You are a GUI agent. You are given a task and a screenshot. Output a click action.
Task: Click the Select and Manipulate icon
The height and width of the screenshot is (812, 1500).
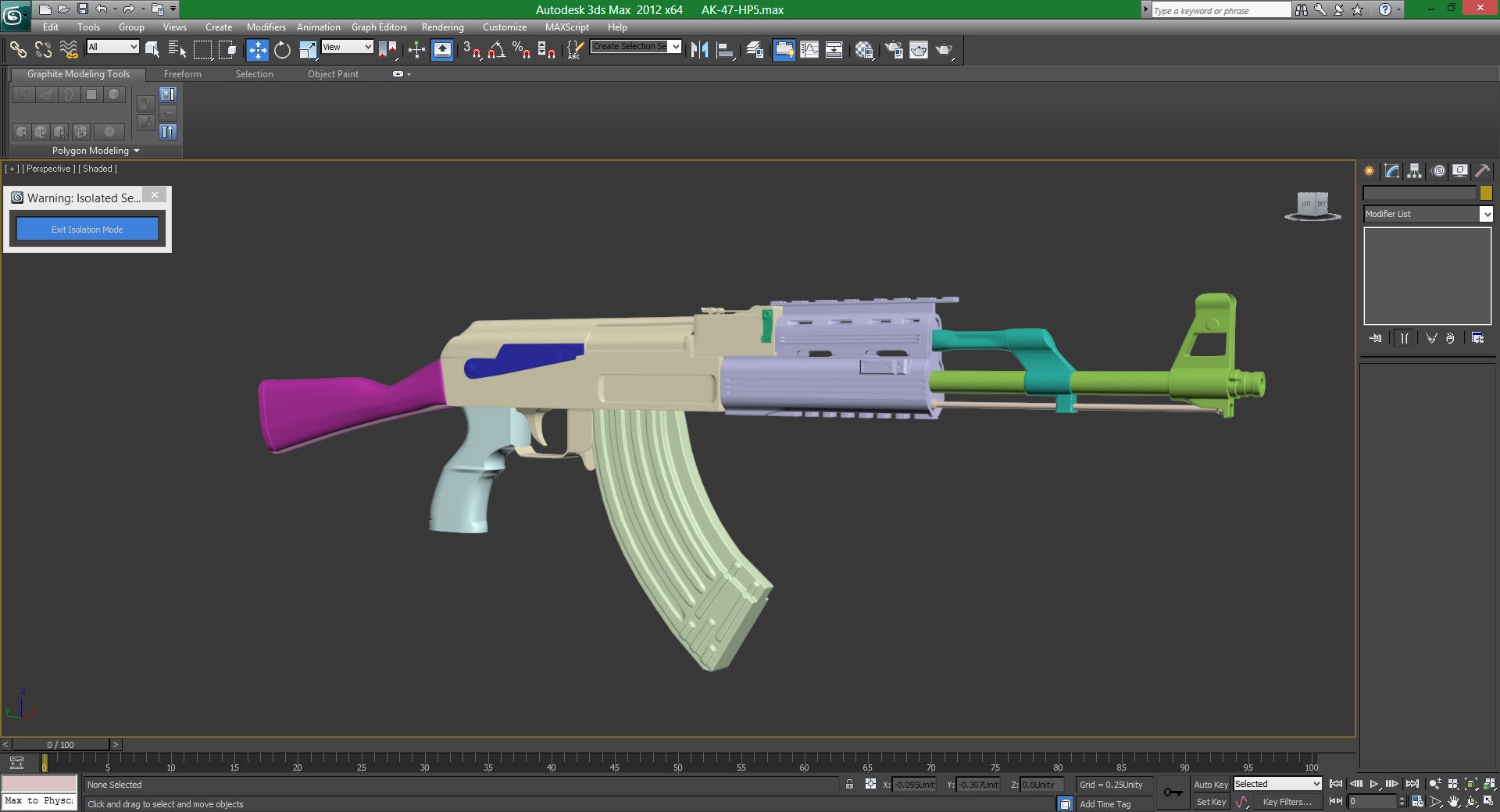click(x=416, y=50)
